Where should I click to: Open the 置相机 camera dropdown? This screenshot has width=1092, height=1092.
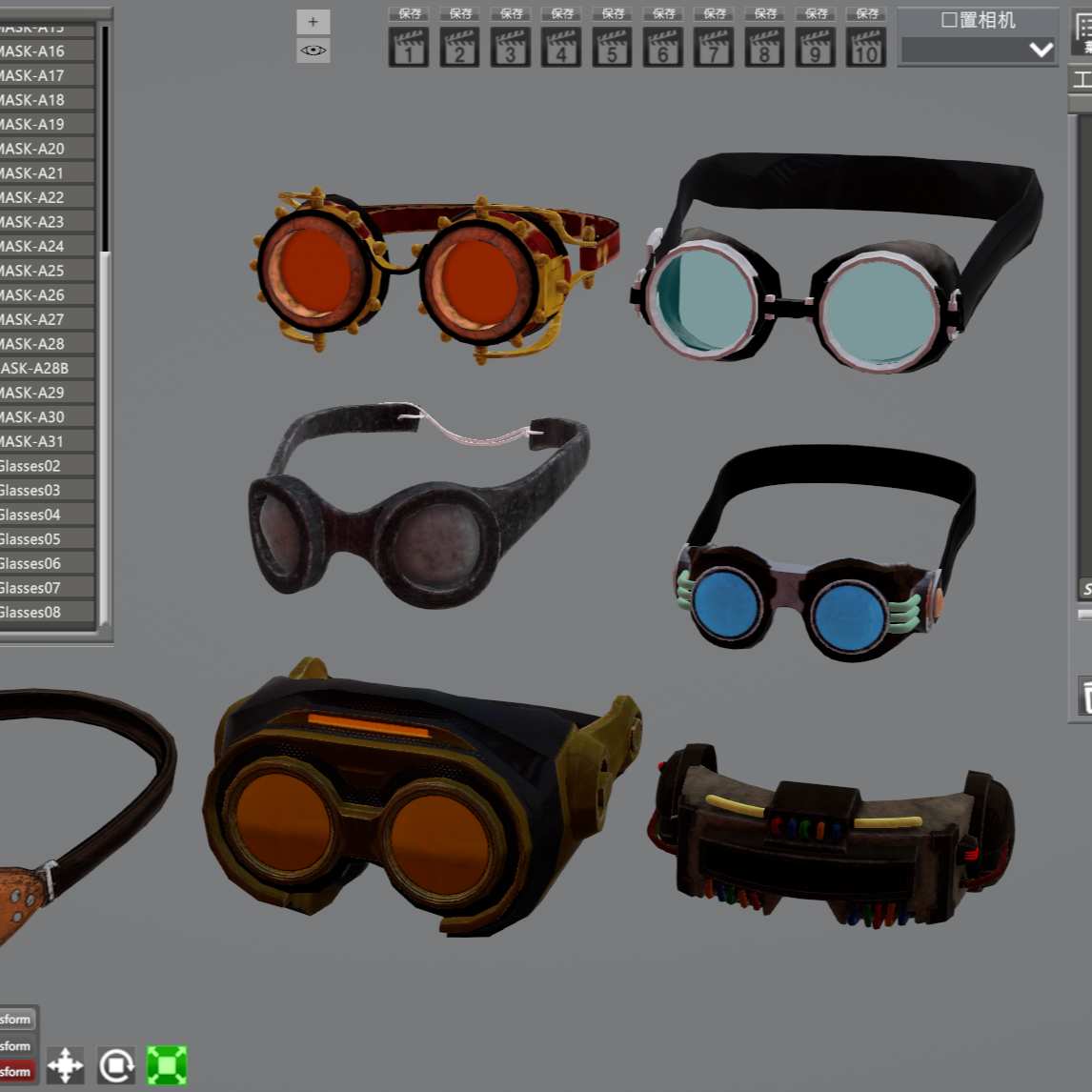pyautogui.click(x=978, y=50)
